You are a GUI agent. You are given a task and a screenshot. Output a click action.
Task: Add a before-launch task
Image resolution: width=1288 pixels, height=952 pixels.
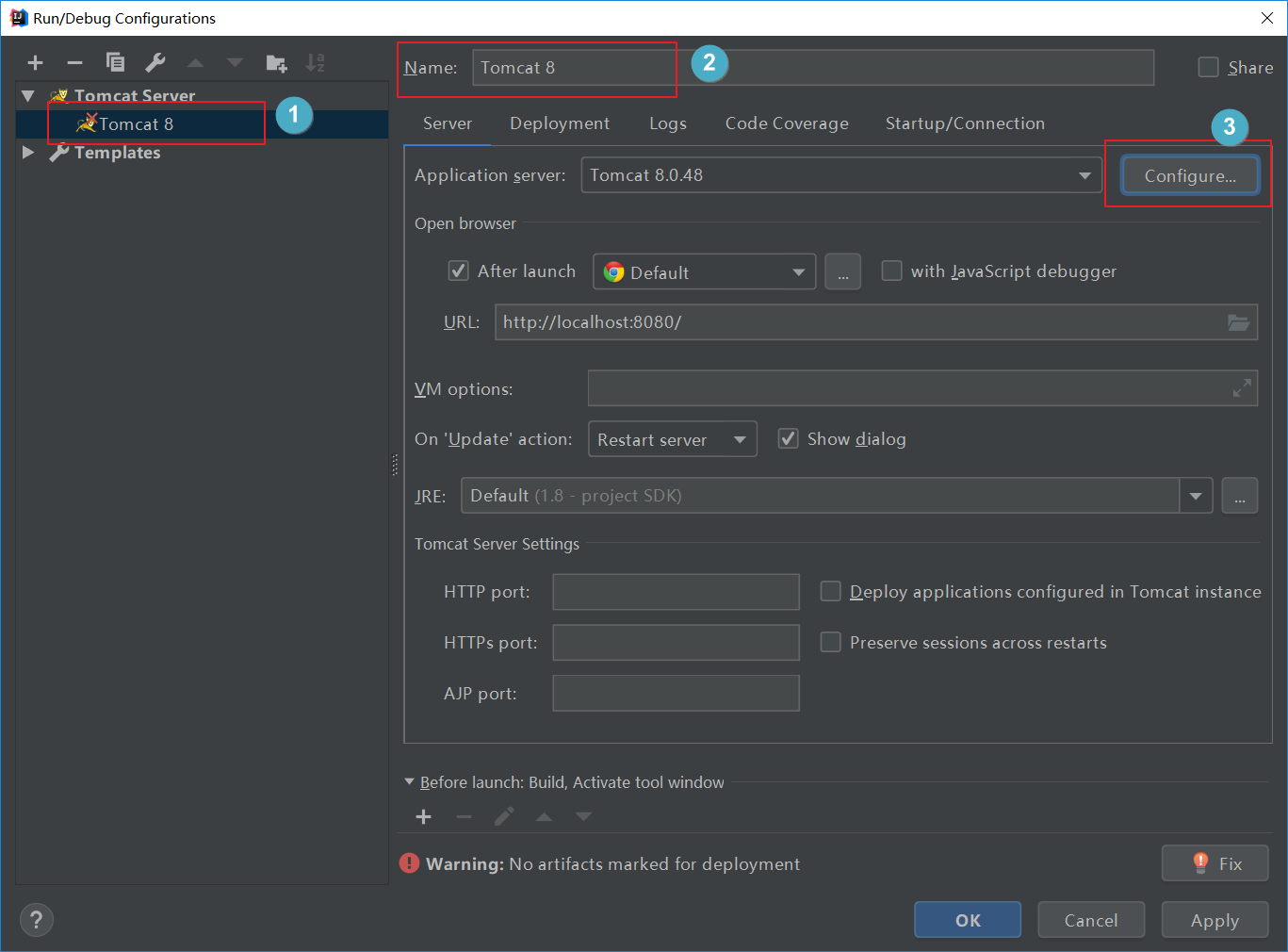point(424,817)
